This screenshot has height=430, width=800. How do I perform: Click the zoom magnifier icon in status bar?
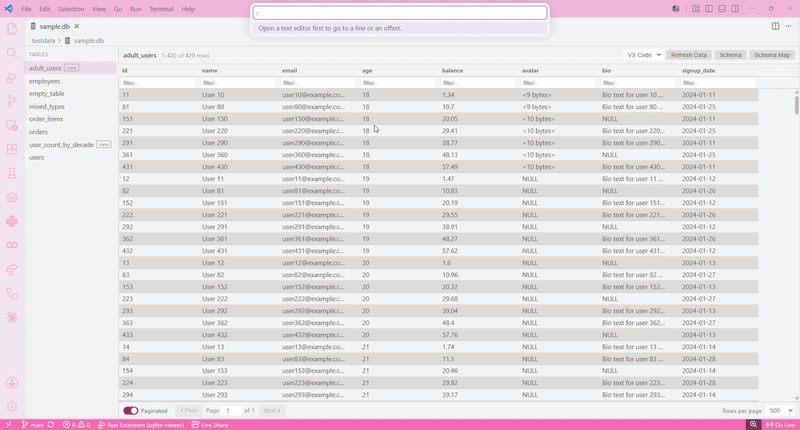(x=753, y=425)
